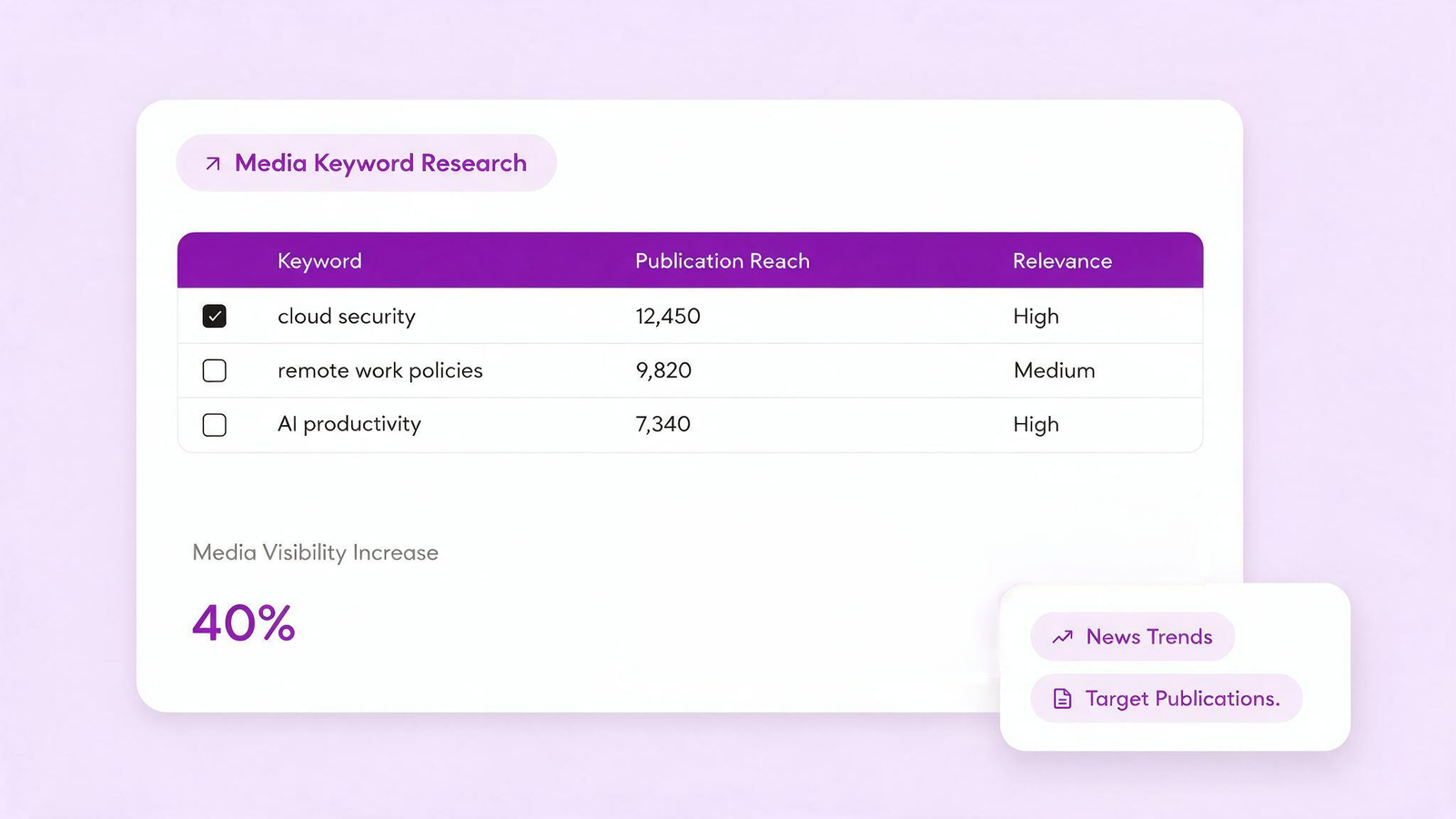The height and width of the screenshot is (819, 1456).
Task: Click the News Trends chart icon
Action: point(1062,637)
